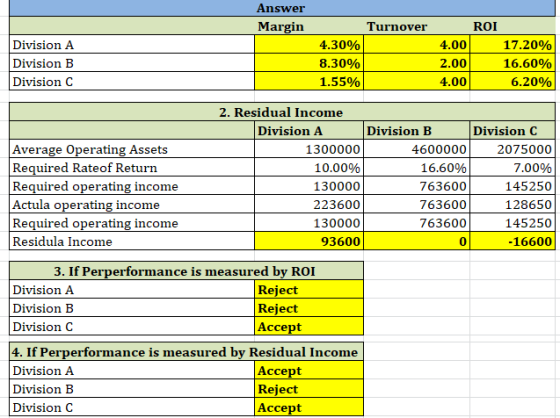Click Division A column header in Residual Income
This screenshot has height=418, width=560.
[309, 130]
